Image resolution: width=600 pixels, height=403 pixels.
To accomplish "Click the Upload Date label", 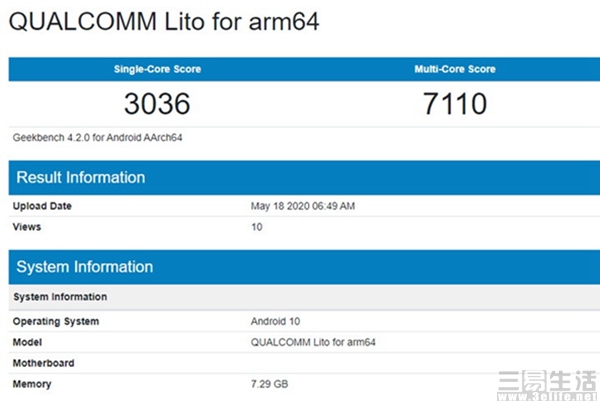I will pos(42,206).
